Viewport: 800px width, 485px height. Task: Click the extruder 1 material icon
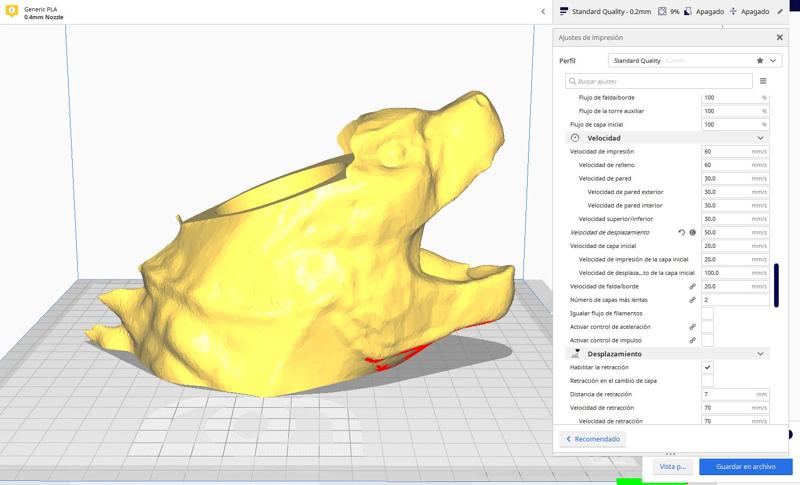click(x=11, y=12)
